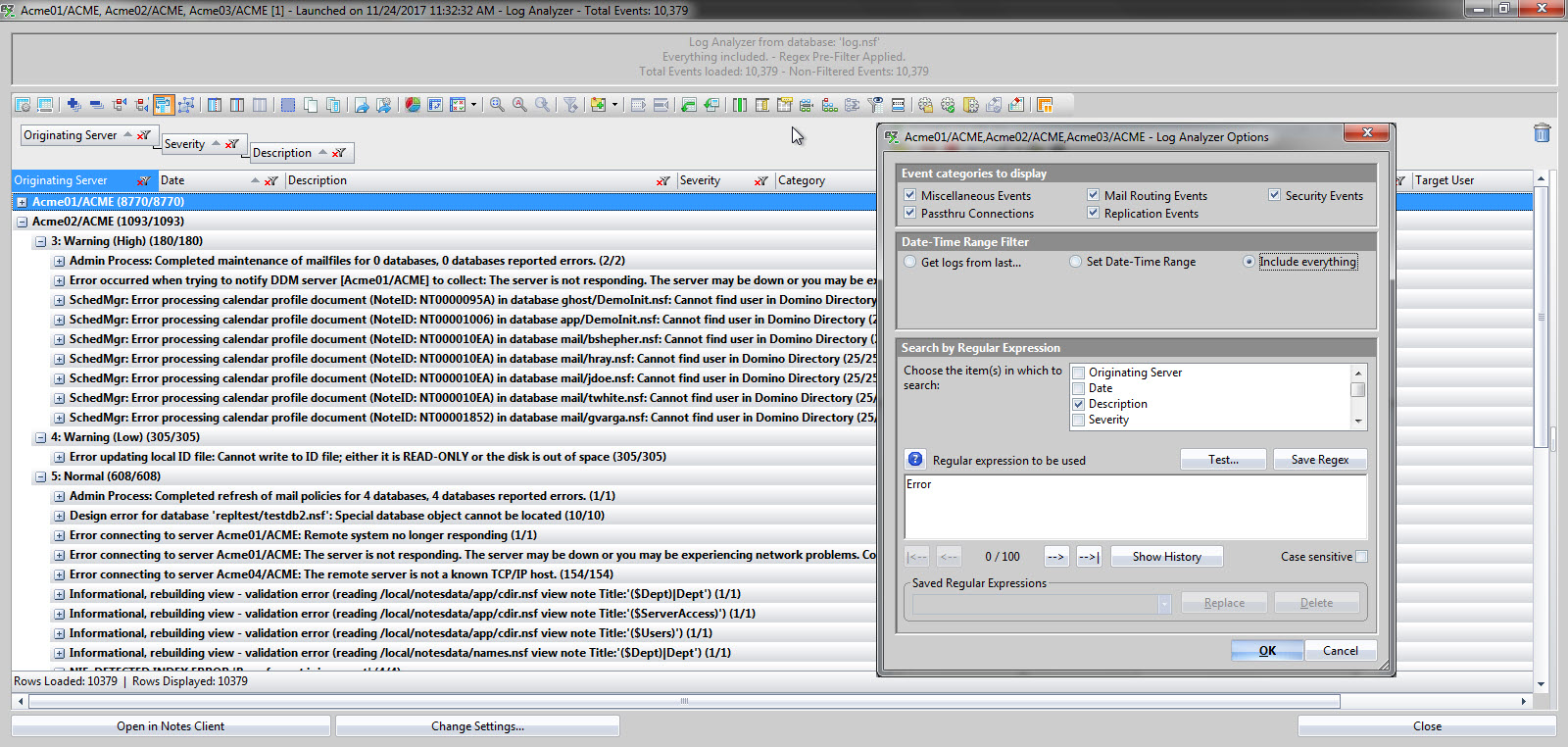This screenshot has width=1568, height=747.
Task: Click the first toolbar icon, table with gear
Action: pos(23,105)
